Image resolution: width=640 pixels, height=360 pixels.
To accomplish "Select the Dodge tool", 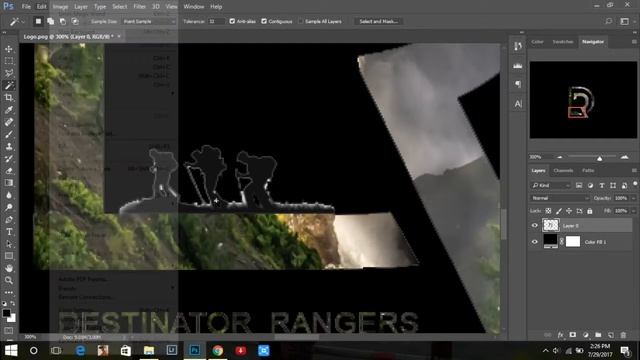I will [9, 207].
